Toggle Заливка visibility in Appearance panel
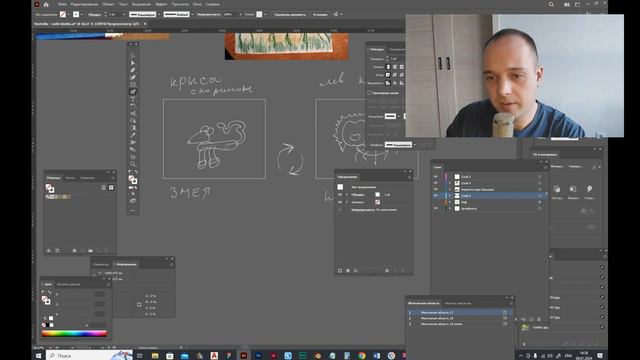Viewport: 640px width, 360px height. click(340, 202)
